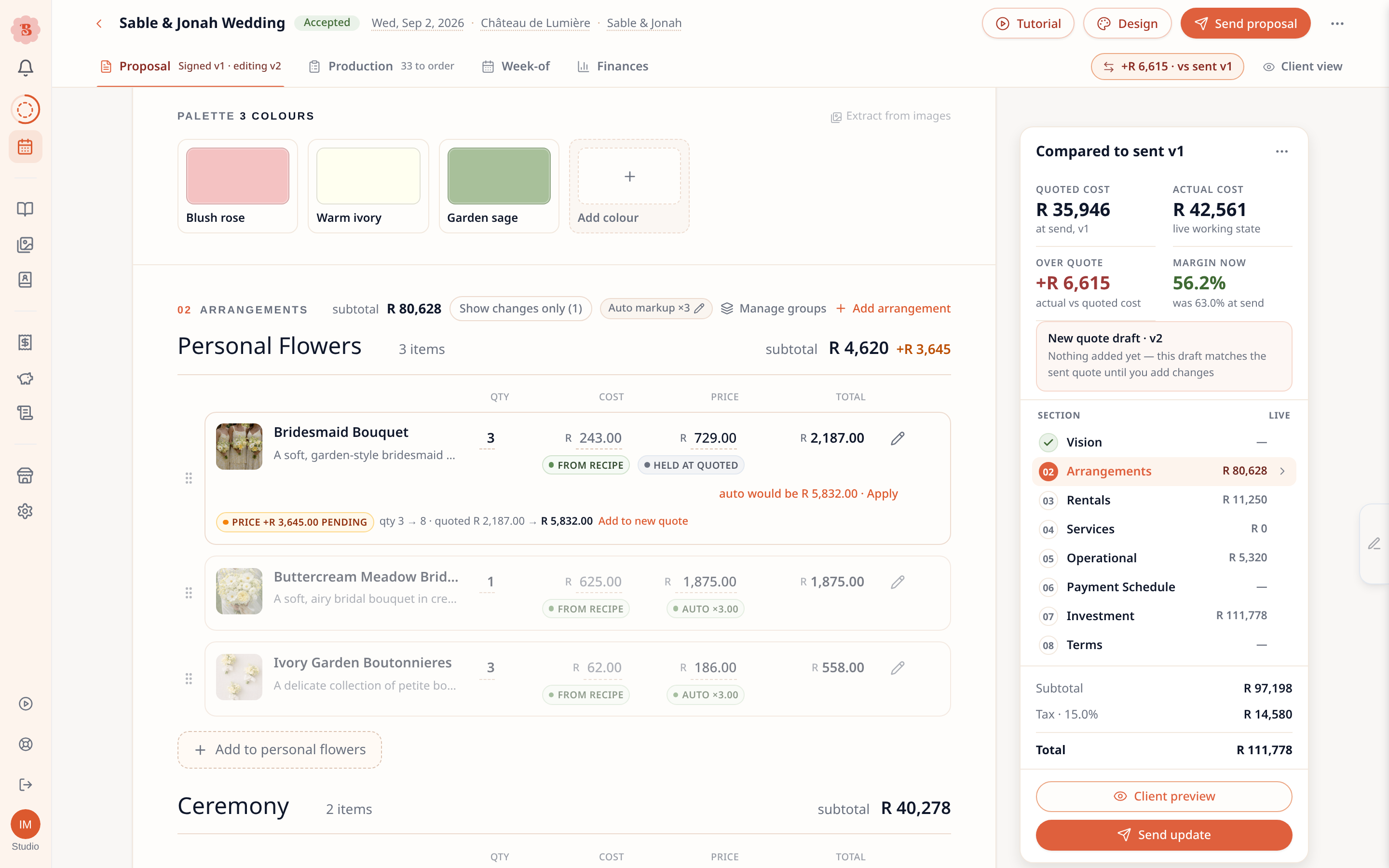Click Send proposal button

pos(1245,24)
